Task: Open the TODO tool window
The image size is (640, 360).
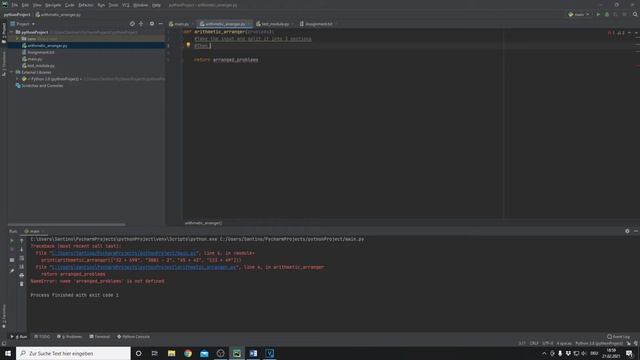Action: point(42,337)
